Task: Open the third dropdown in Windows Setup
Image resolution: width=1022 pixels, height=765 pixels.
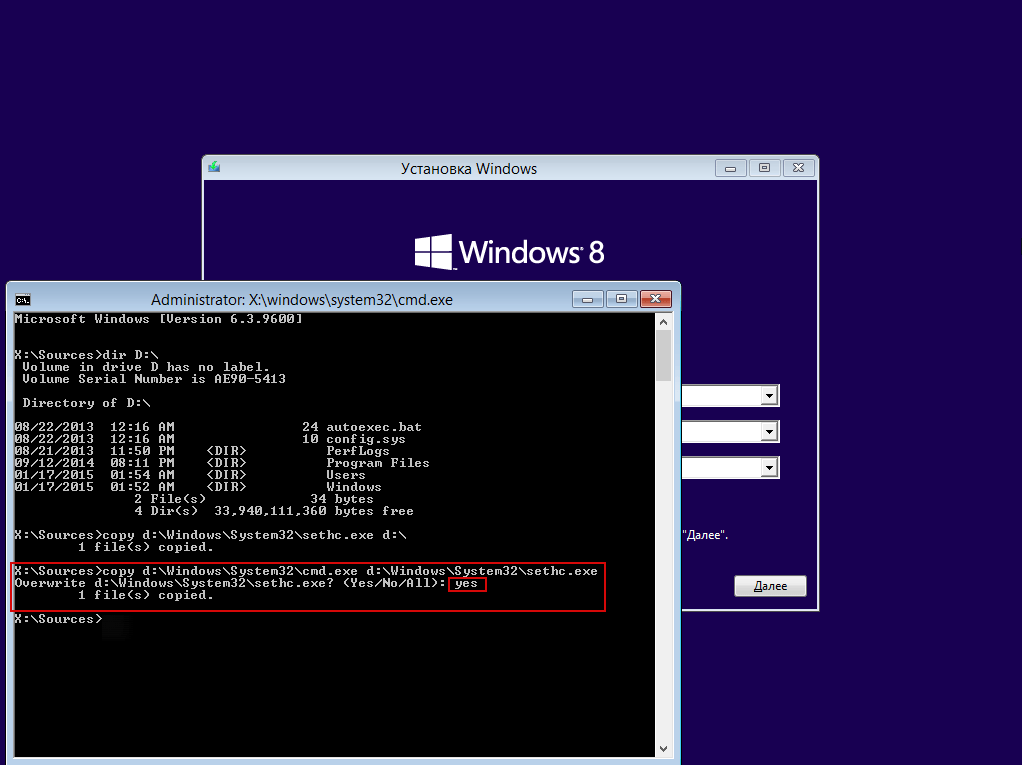Action: coord(769,467)
